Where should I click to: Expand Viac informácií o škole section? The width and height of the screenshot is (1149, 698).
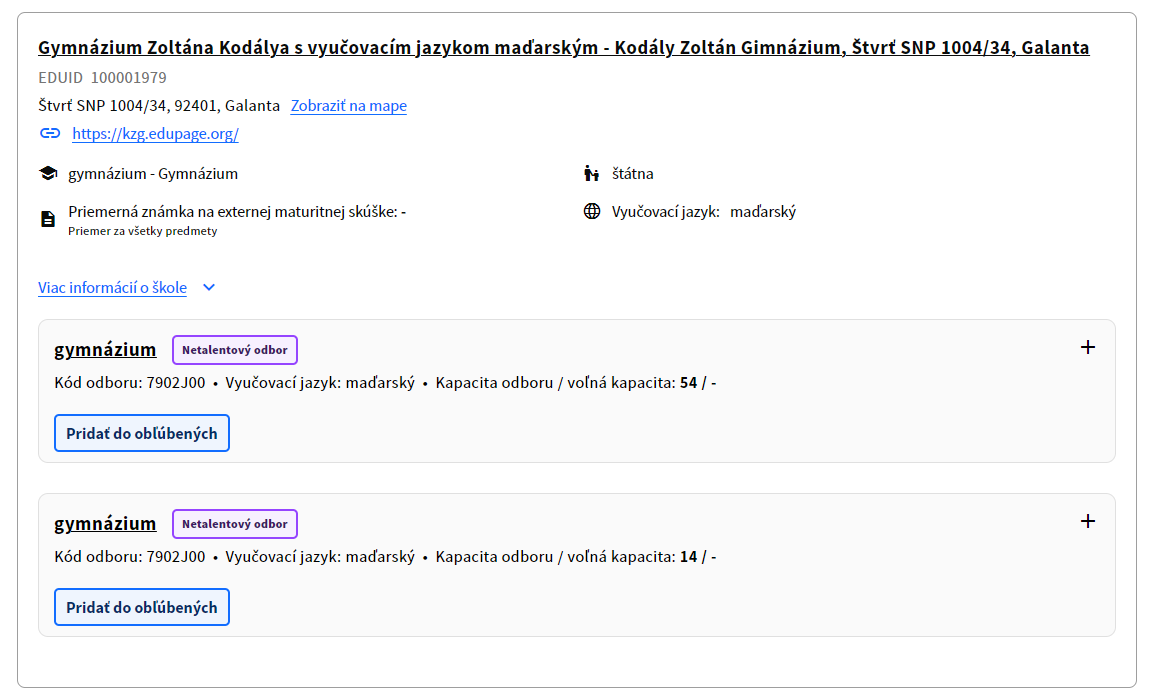(x=111, y=287)
